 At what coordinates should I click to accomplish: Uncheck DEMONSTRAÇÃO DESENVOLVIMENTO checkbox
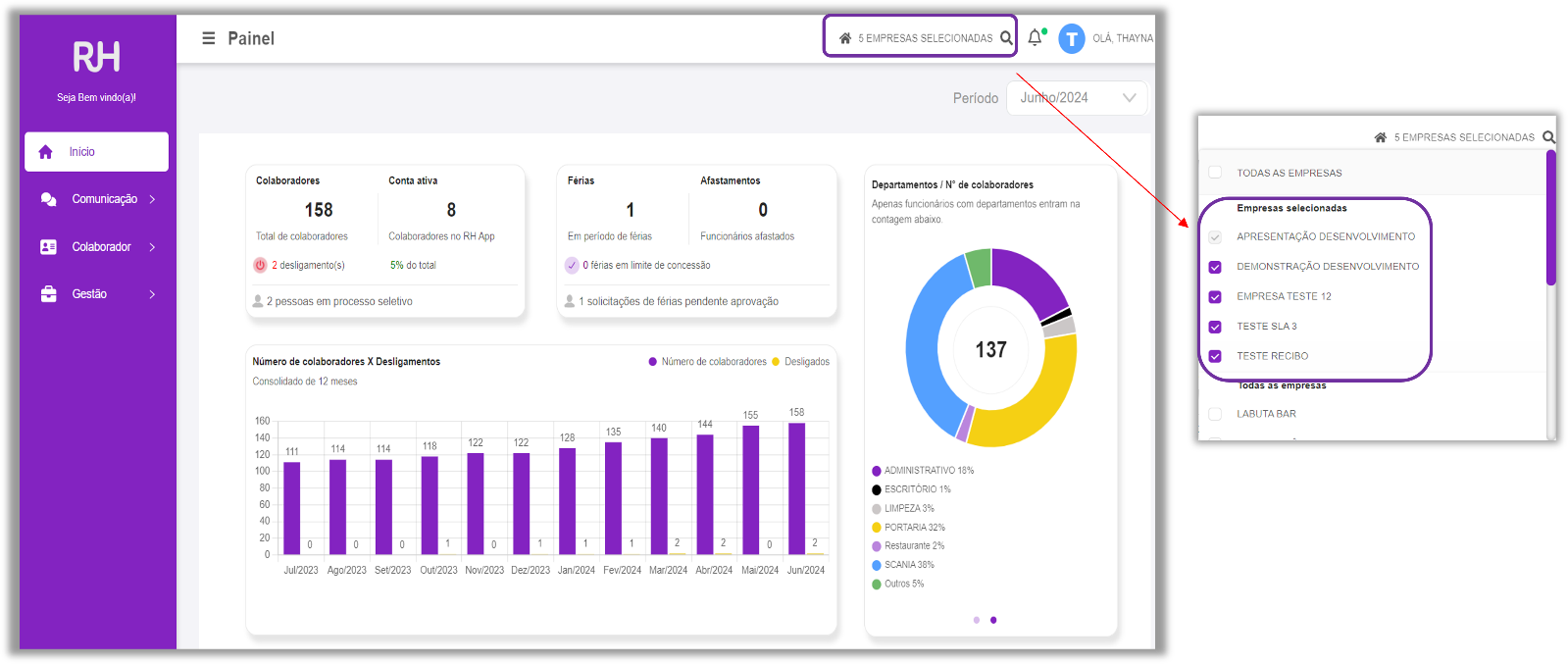tap(1215, 267)
